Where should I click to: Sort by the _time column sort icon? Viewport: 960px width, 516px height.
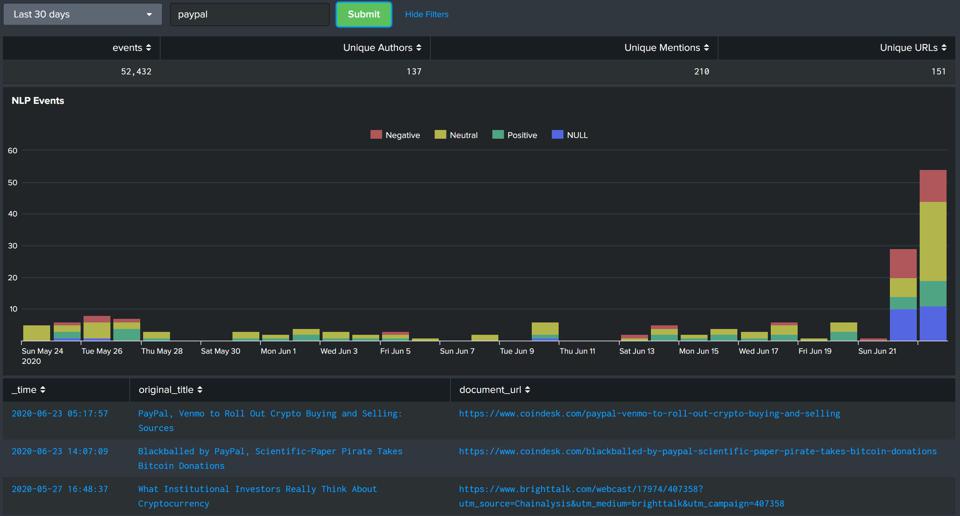tap(43, 390)
